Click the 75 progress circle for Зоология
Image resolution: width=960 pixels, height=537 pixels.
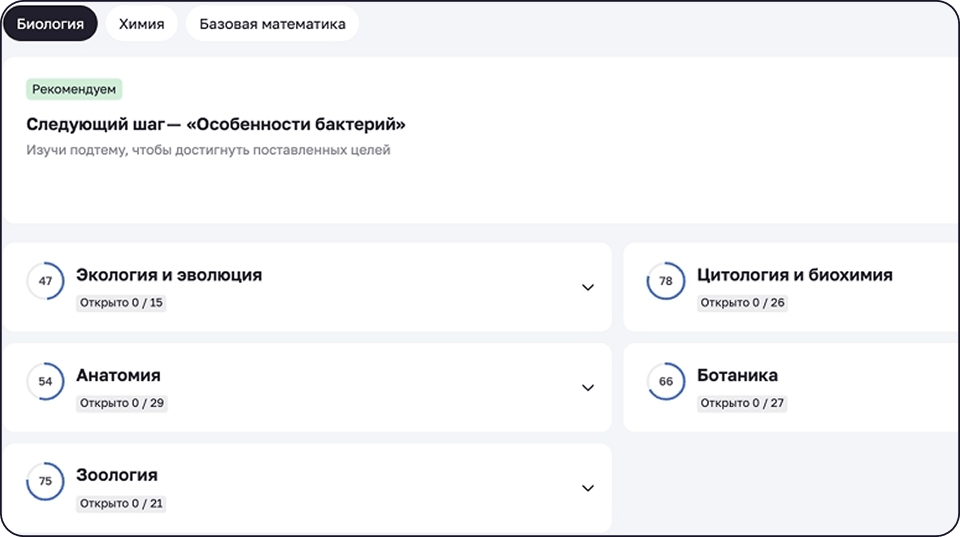(45, 481)
